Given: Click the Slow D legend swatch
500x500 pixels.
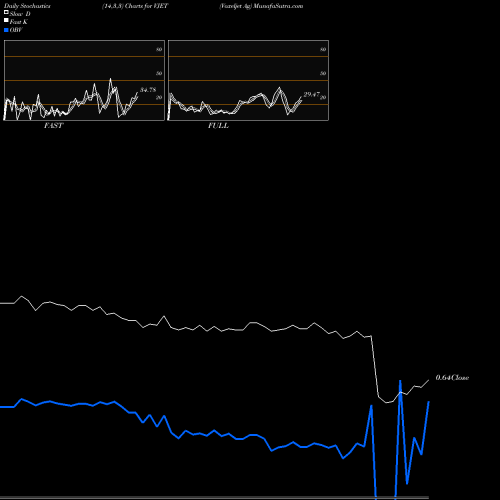Looking at the screenshot, I should click(6, 13).
